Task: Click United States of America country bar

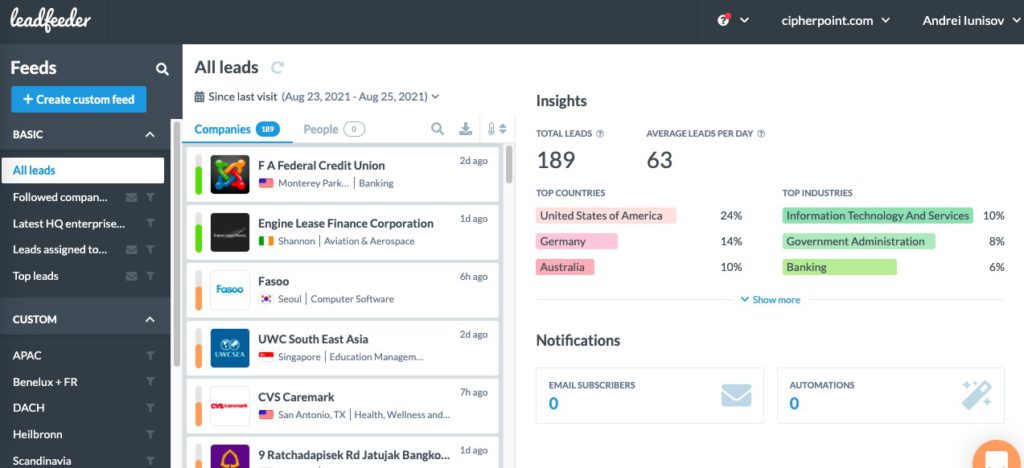Action: coord(606,215)
